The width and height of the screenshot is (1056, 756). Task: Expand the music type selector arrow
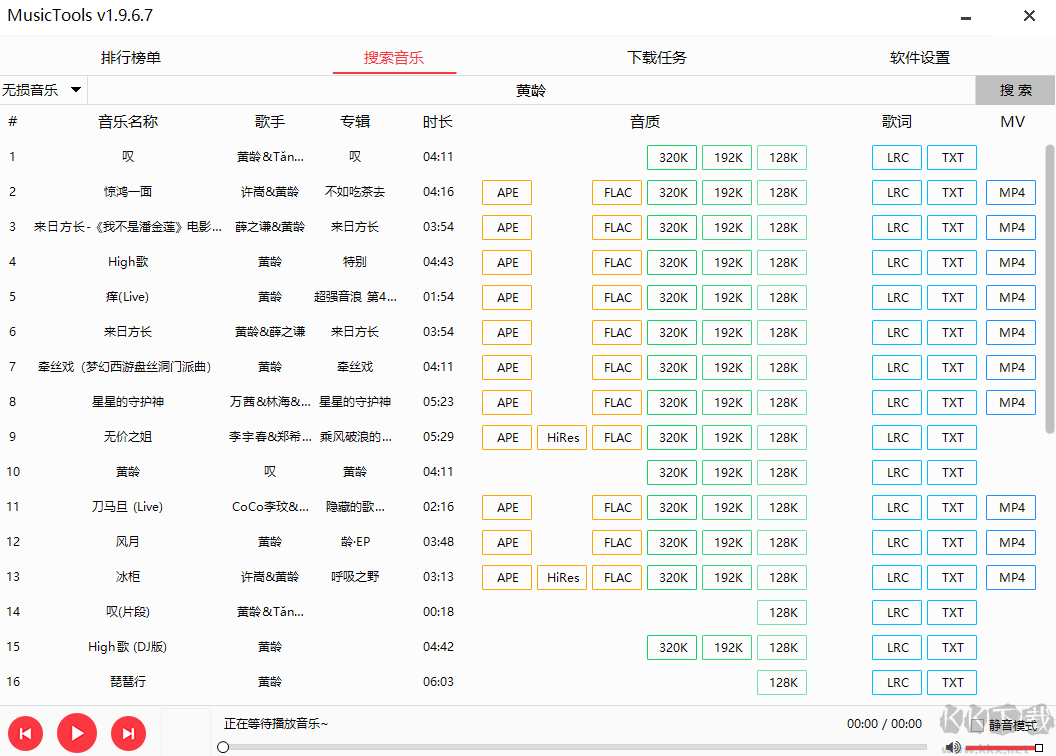[75, 89]
